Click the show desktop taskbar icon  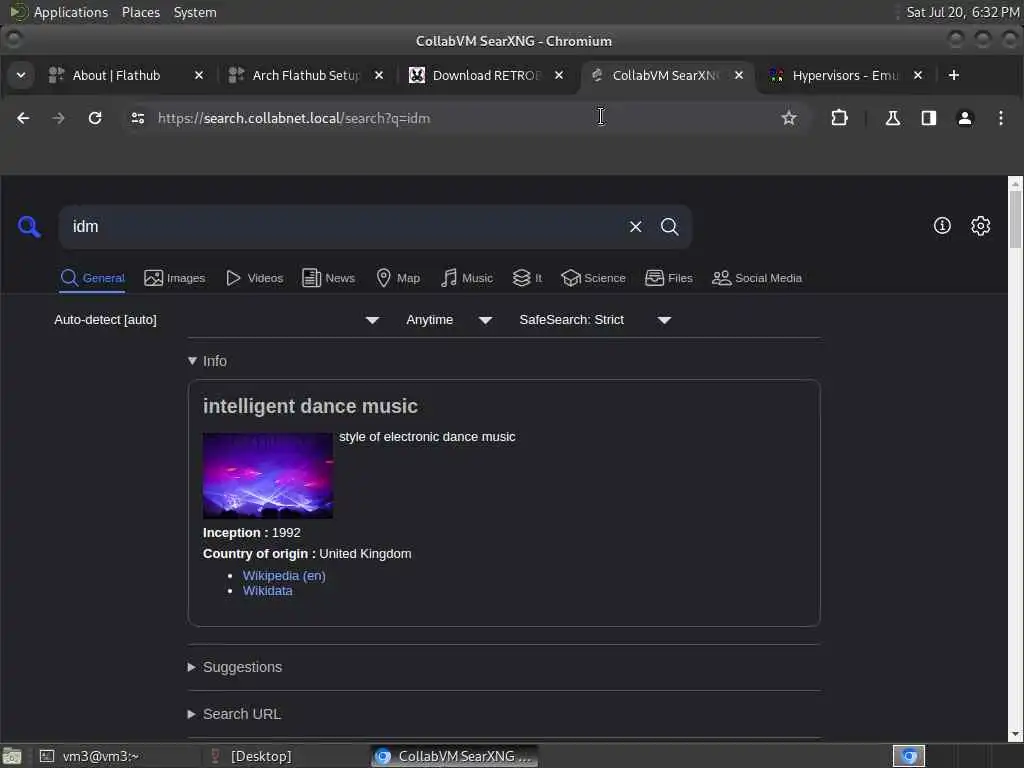pyautogui.click(x=12, y=756)
